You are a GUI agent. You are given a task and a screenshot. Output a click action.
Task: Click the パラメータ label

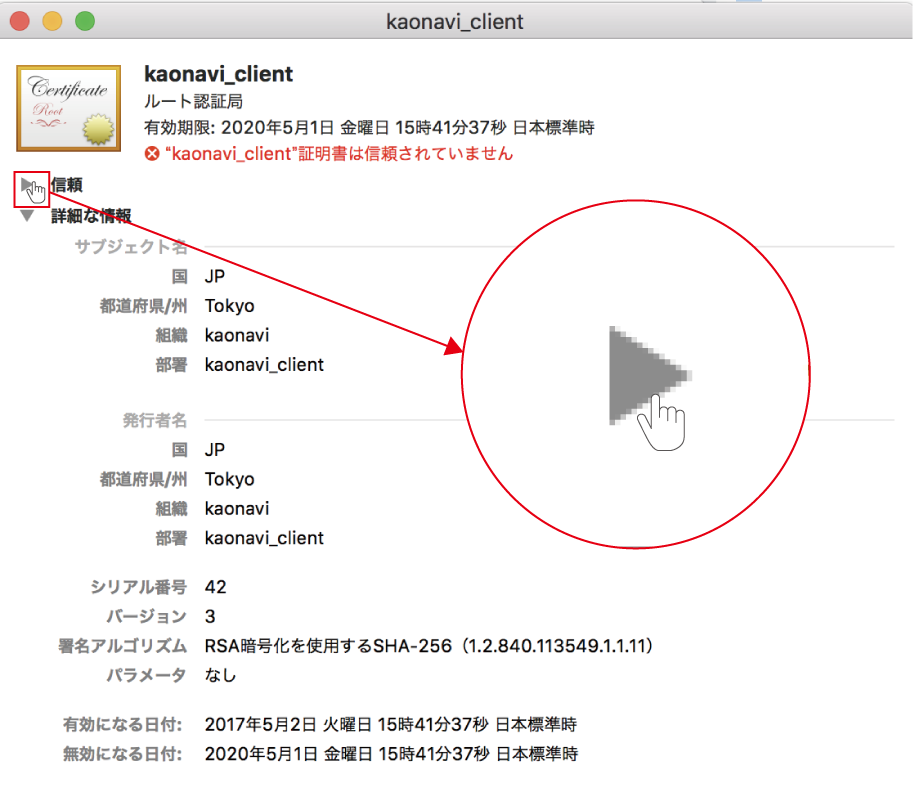coord(147,675)
